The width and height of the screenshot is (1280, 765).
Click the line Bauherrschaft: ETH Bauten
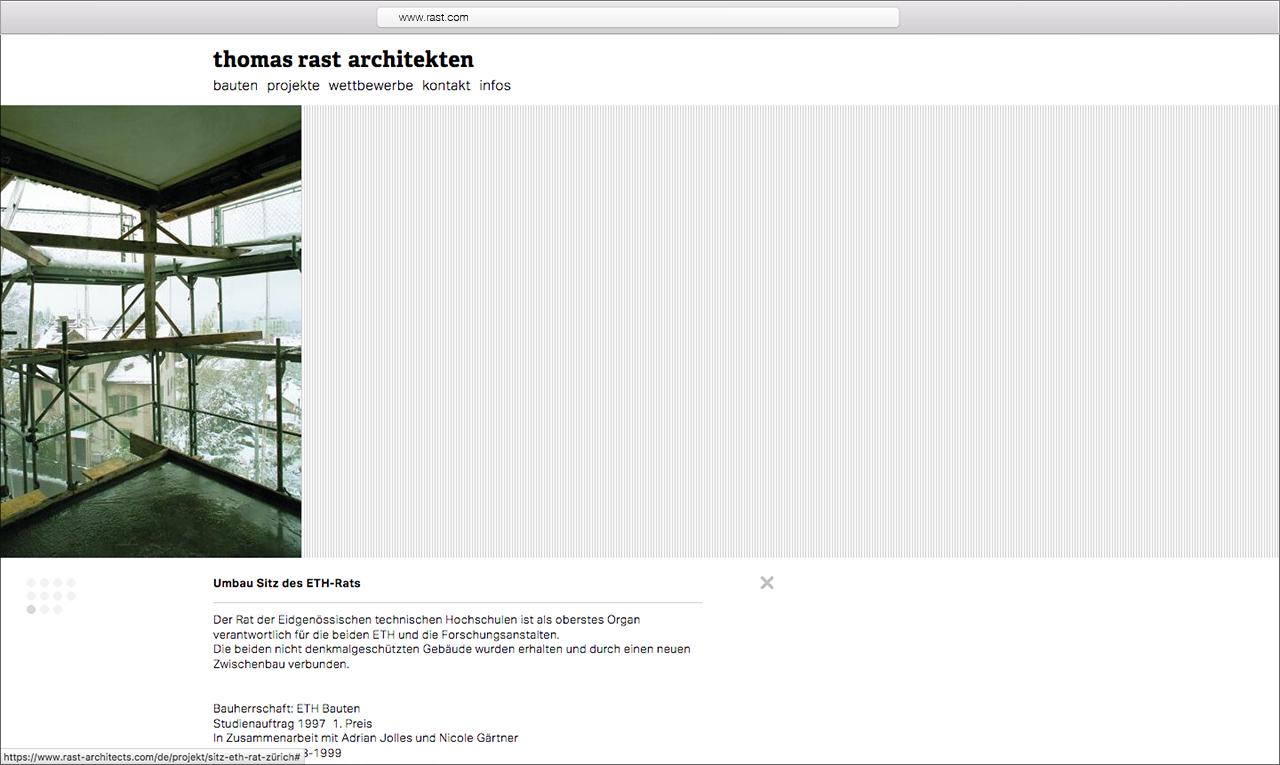(286, 709)
